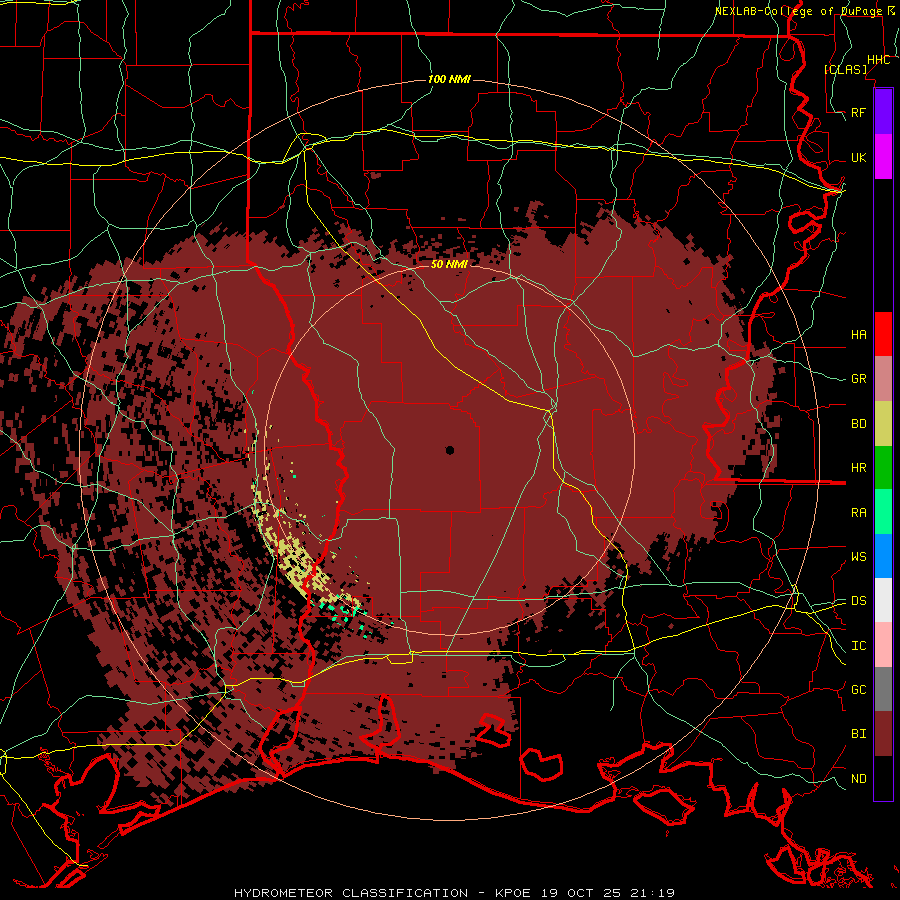This screenshot has width=900, height=900.
Task: Click the [CLAS] label
Action: pyautogui.click(x=845, y=69)
